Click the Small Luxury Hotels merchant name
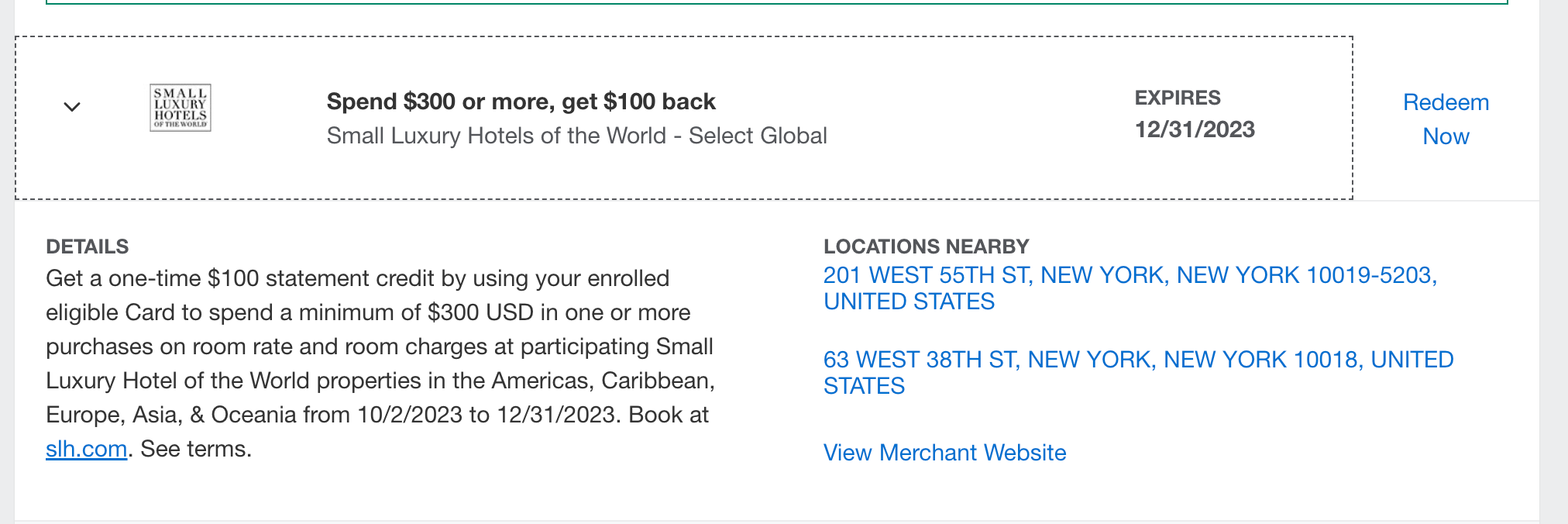 576,135
